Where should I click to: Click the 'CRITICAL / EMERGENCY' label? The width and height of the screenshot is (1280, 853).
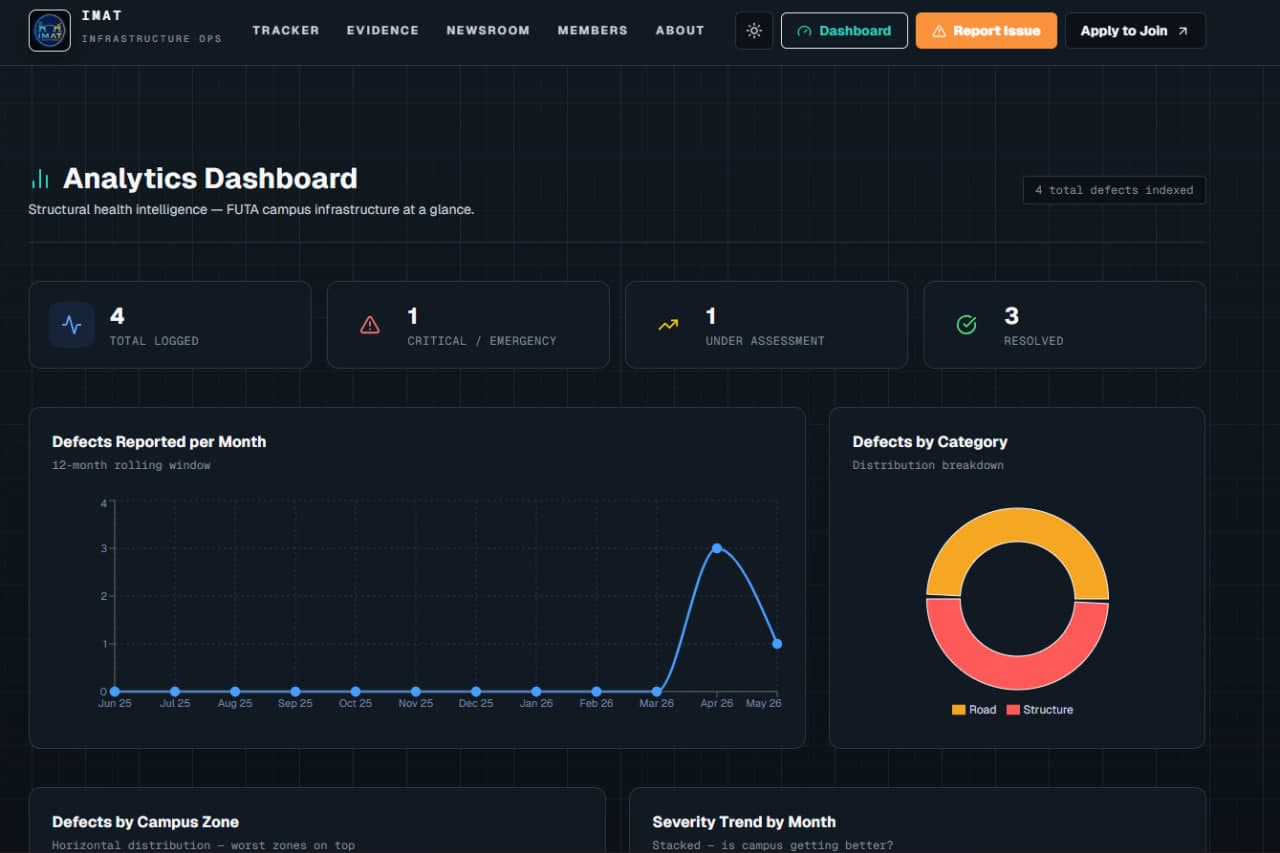pyautogui.click(x=482, y=341)
